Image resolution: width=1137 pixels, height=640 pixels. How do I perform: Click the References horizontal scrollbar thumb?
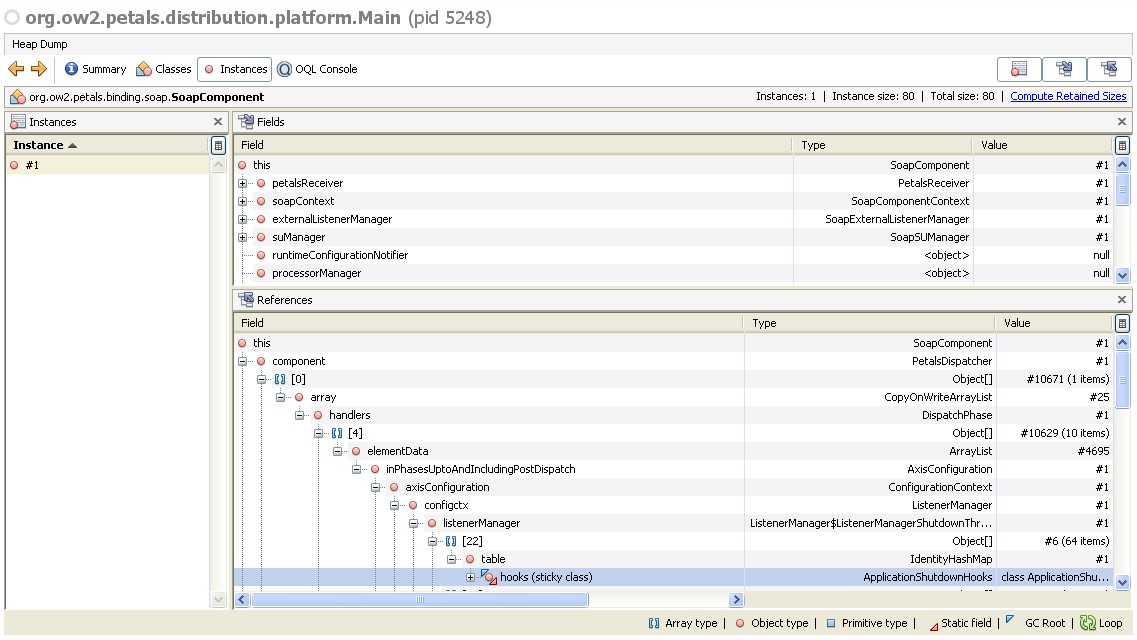pyautogui.click(x=419, y=600)
